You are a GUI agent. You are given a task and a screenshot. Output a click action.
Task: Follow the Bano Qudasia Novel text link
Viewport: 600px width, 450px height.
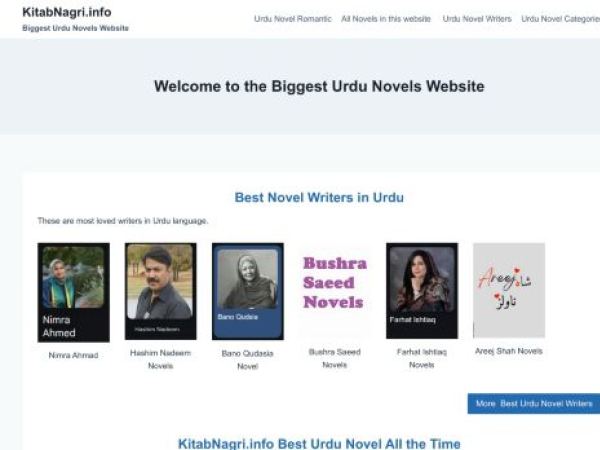(x=248, y=360)
